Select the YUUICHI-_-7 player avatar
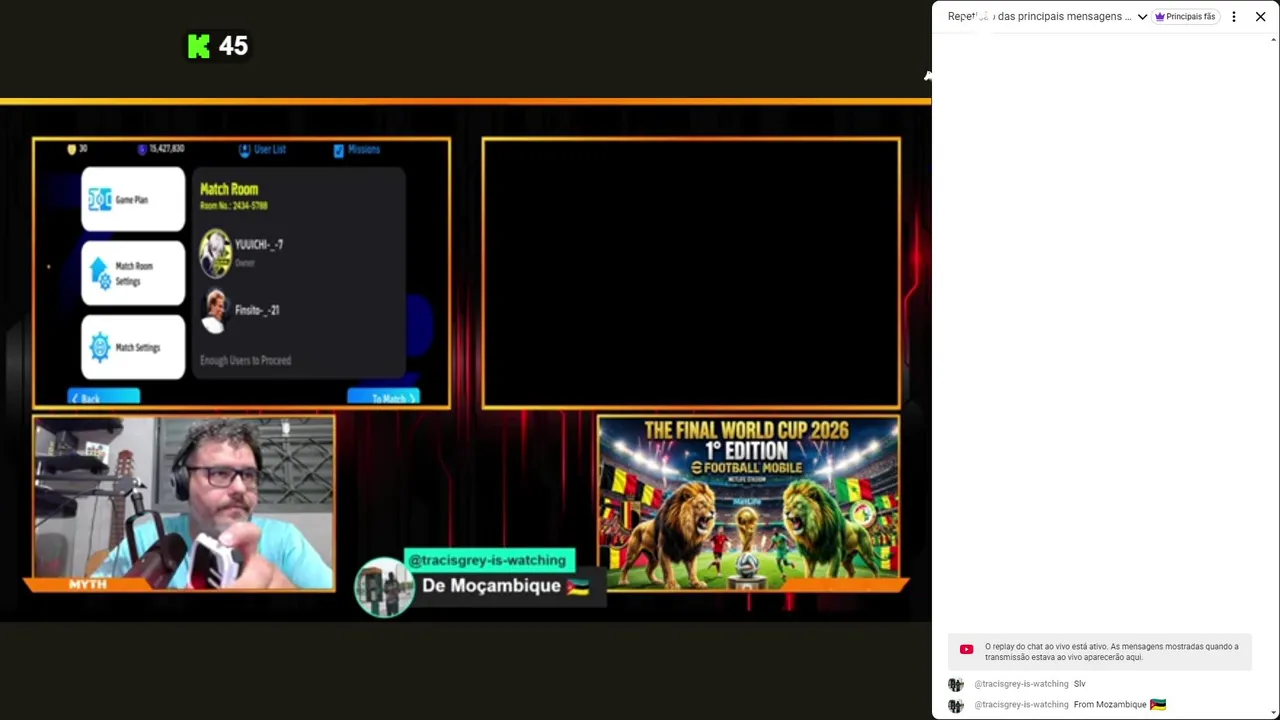 215,252
